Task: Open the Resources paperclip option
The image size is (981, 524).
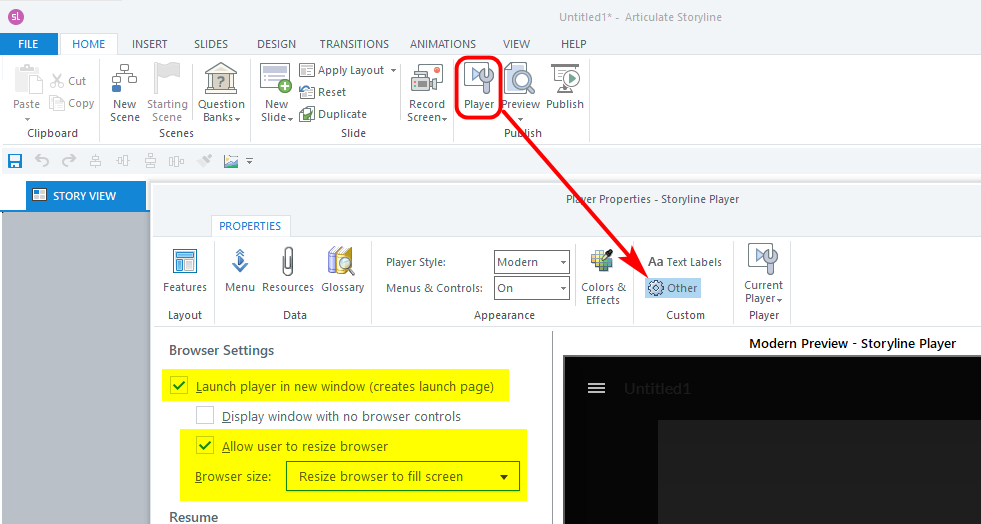Action: pos(288,270)
